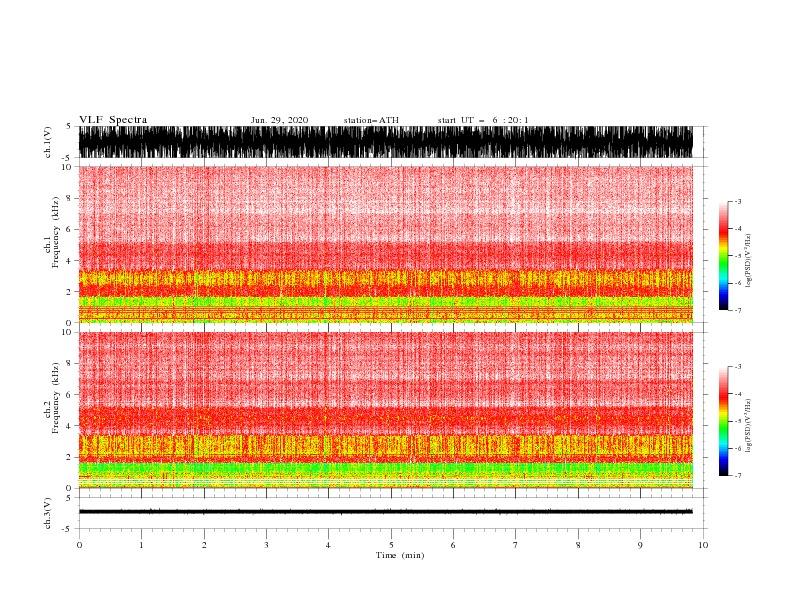Click the "ch.1 Frequency (kHz)" axis label
Image resolution: width=792 pixels, height=612 pixels.
[52, 231]
